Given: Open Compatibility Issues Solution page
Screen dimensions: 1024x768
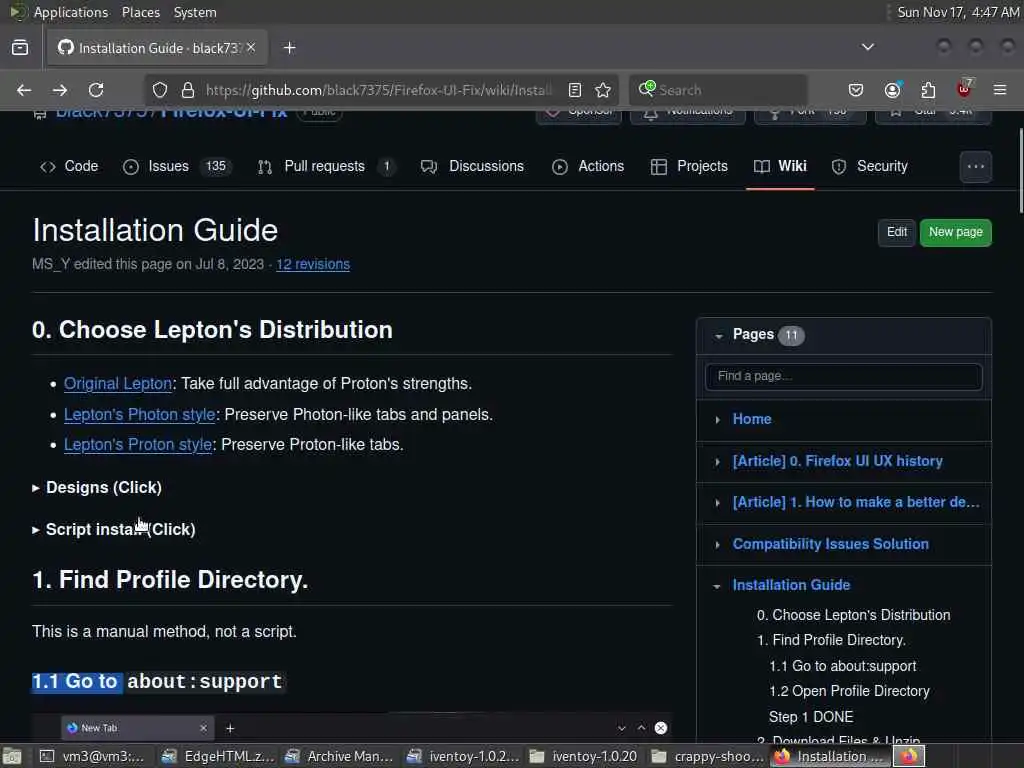Looking at the screenshot, I should (x=830, y=544).
